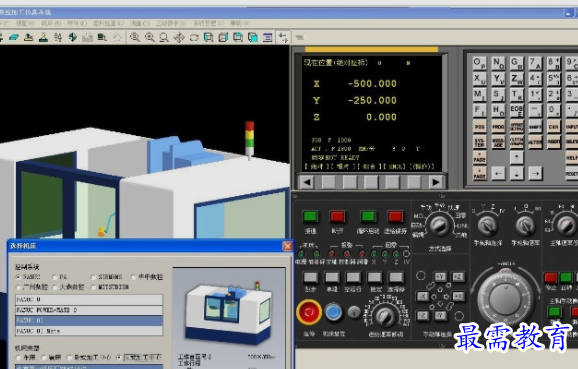Click the -Y jog button

pos(440,316)
